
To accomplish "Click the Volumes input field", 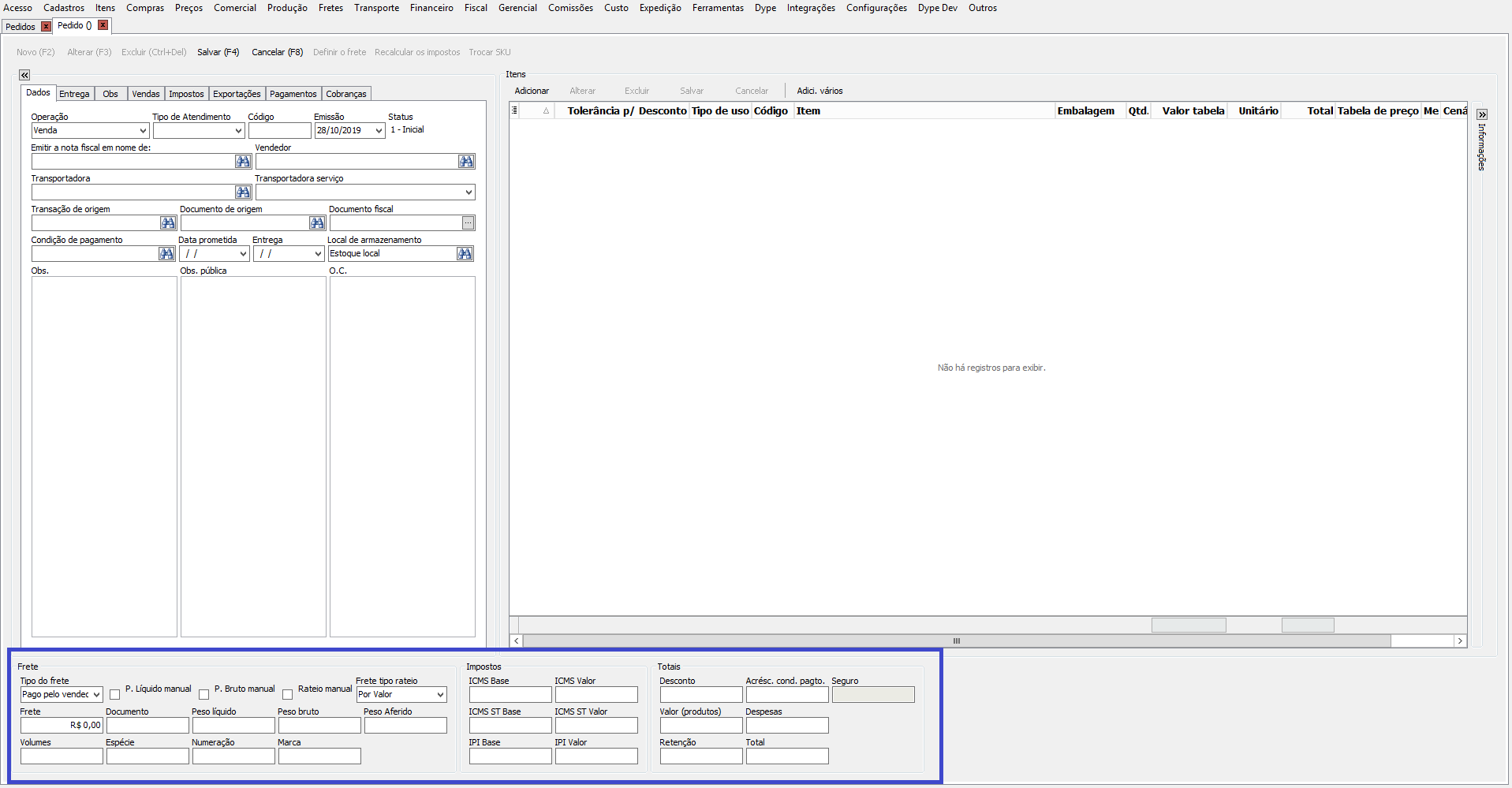I will [x=62, y=756].
